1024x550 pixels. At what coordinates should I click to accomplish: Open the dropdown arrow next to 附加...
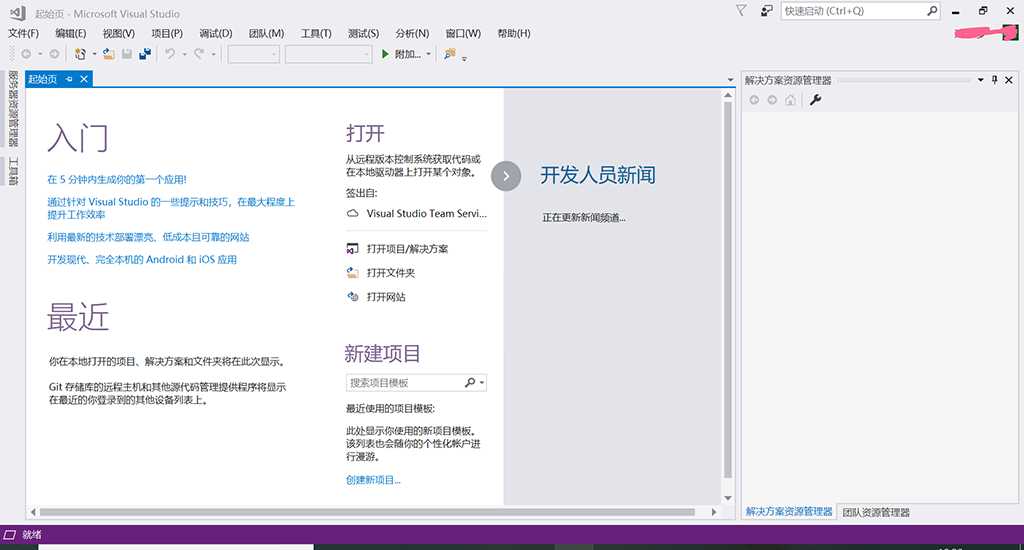(428, 54)
